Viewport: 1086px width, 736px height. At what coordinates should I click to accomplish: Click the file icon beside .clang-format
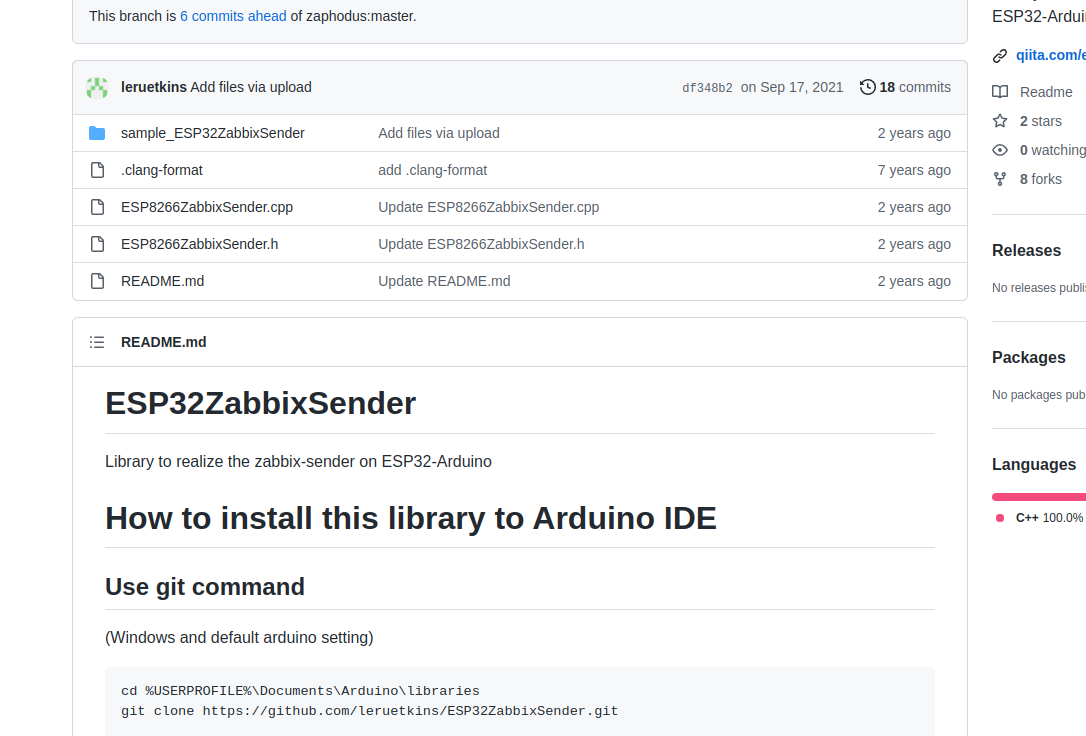[98, 170]
